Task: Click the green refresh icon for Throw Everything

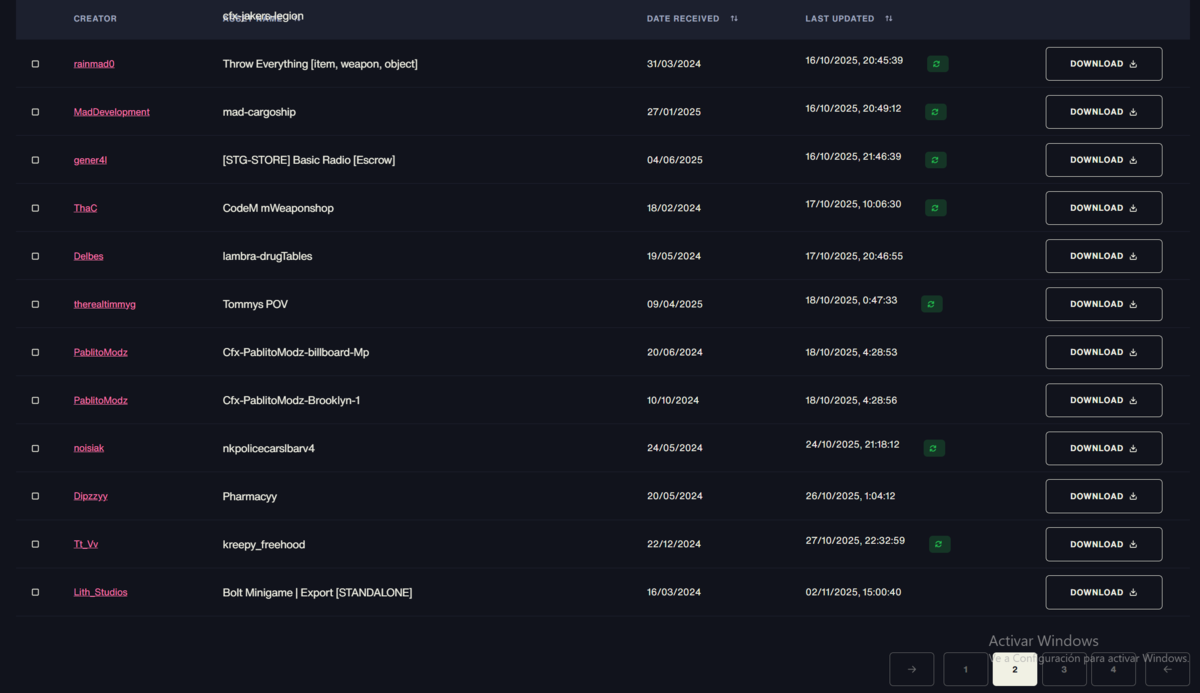Action: [937, 64]
